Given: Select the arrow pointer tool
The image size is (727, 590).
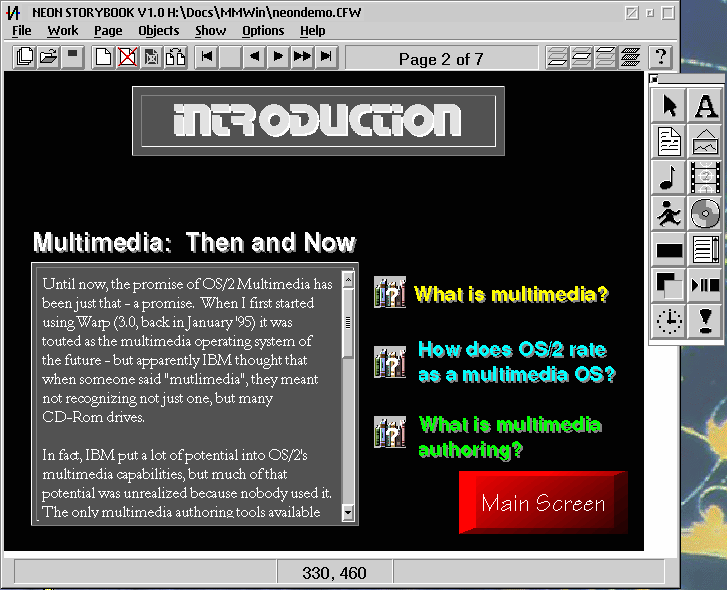Looking at the screenshot, I should (668, 106).
